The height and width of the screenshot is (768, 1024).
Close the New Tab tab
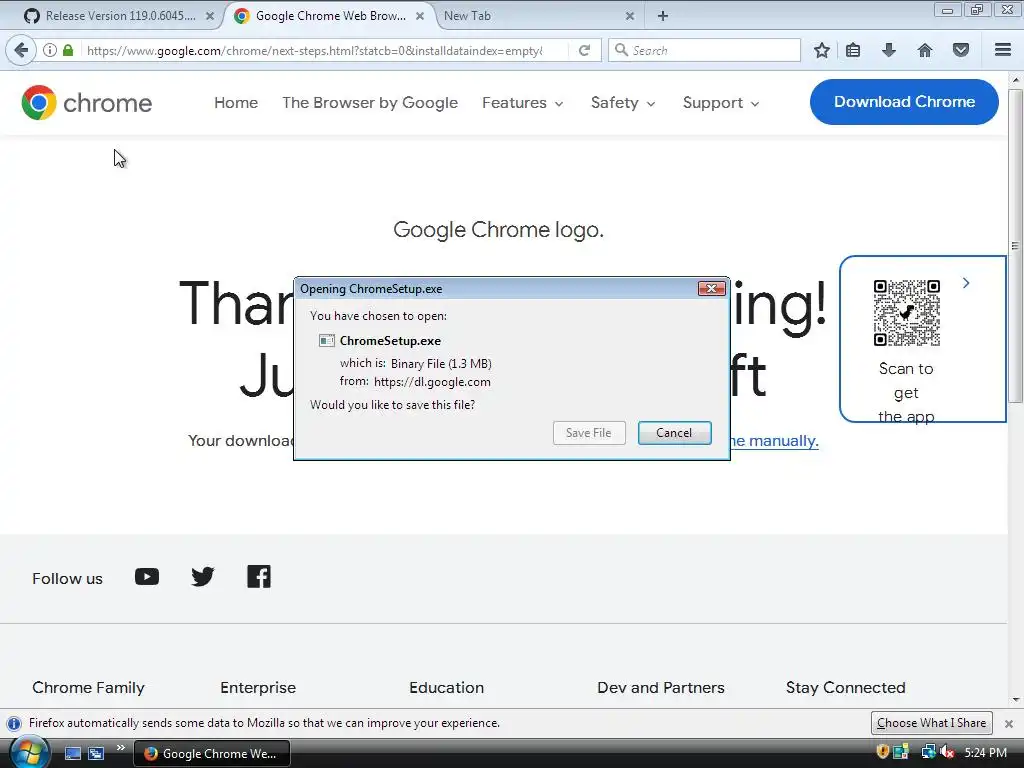click(630, 16)
